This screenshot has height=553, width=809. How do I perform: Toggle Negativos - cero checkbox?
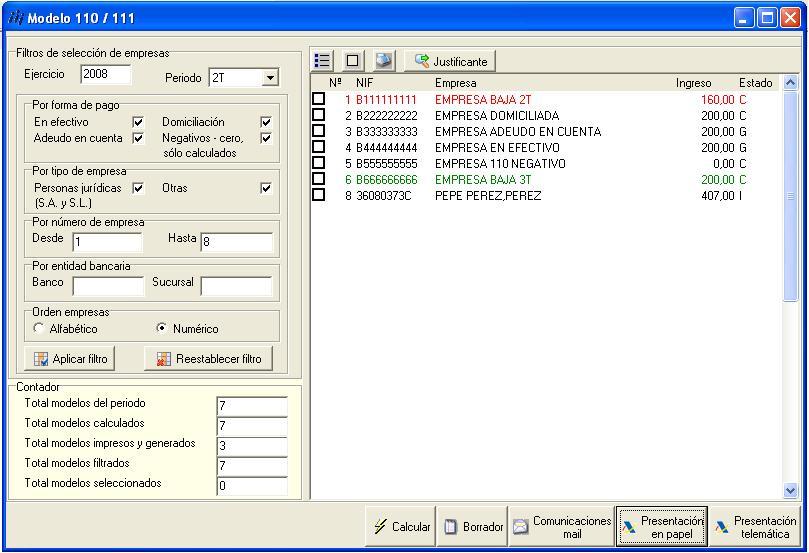pos(266,138)
